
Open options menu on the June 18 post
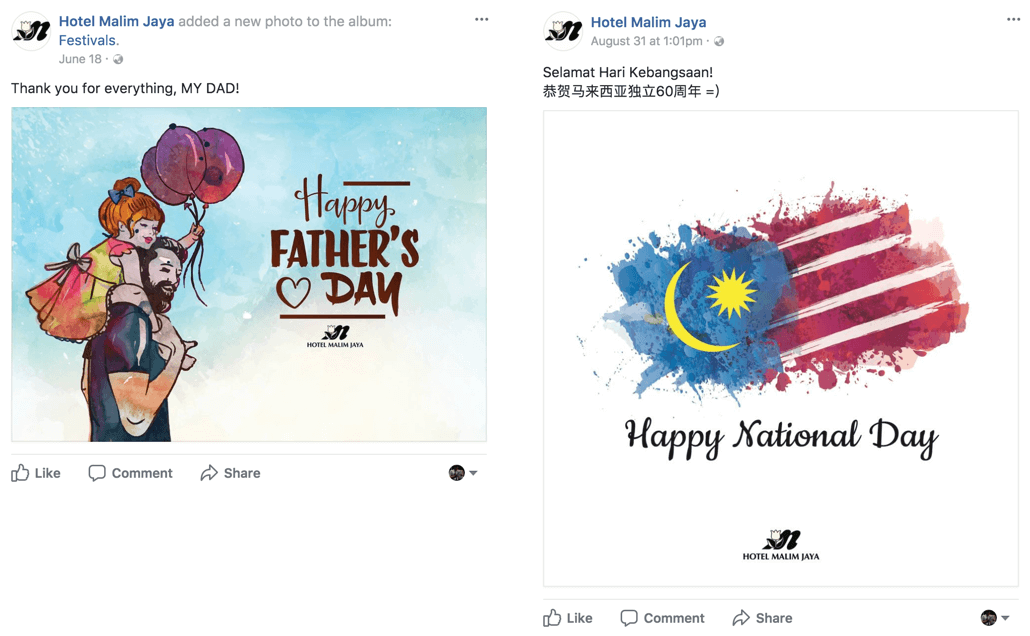(x=481, y=19)
